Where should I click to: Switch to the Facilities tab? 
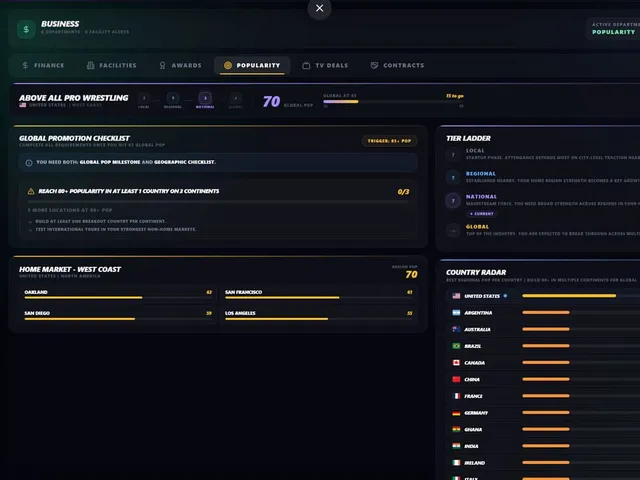point(111,65)
